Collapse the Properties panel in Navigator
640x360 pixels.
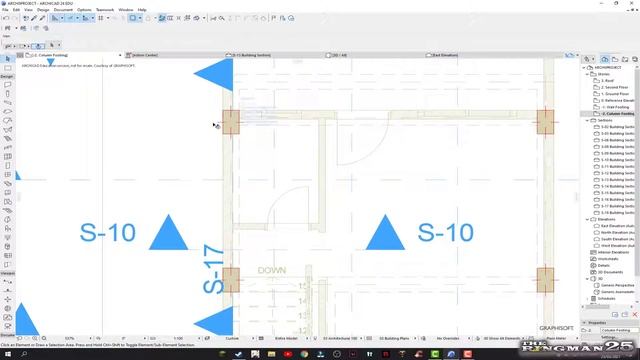584,323
